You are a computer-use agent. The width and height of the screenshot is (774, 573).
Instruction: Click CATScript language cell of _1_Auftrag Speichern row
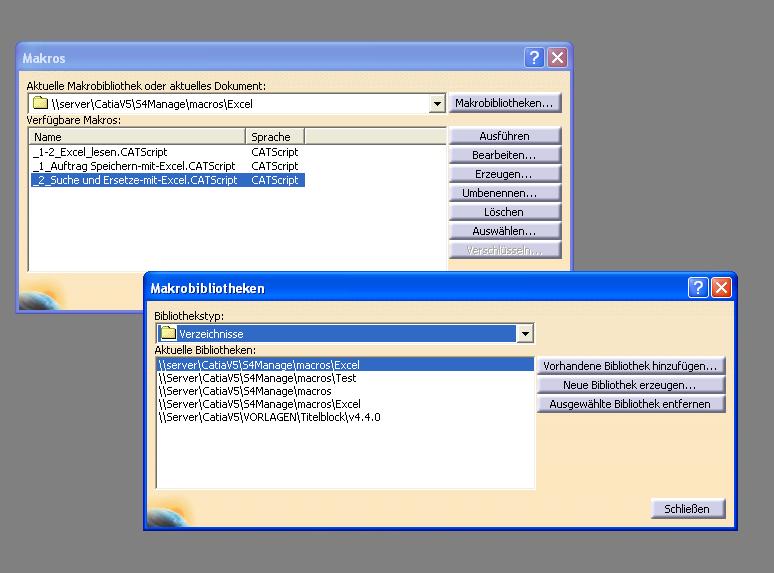point(275,166)
